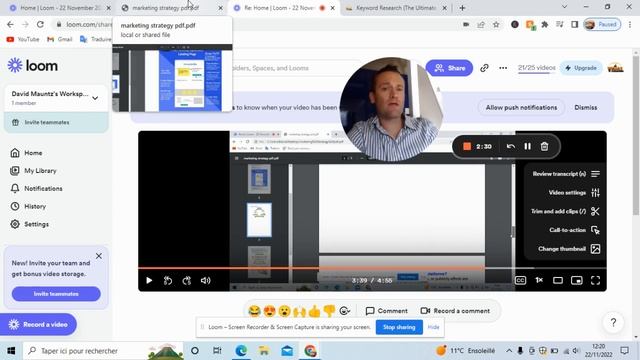
Task: Stop the Loom recording
Action: click(x=467, y=147)
